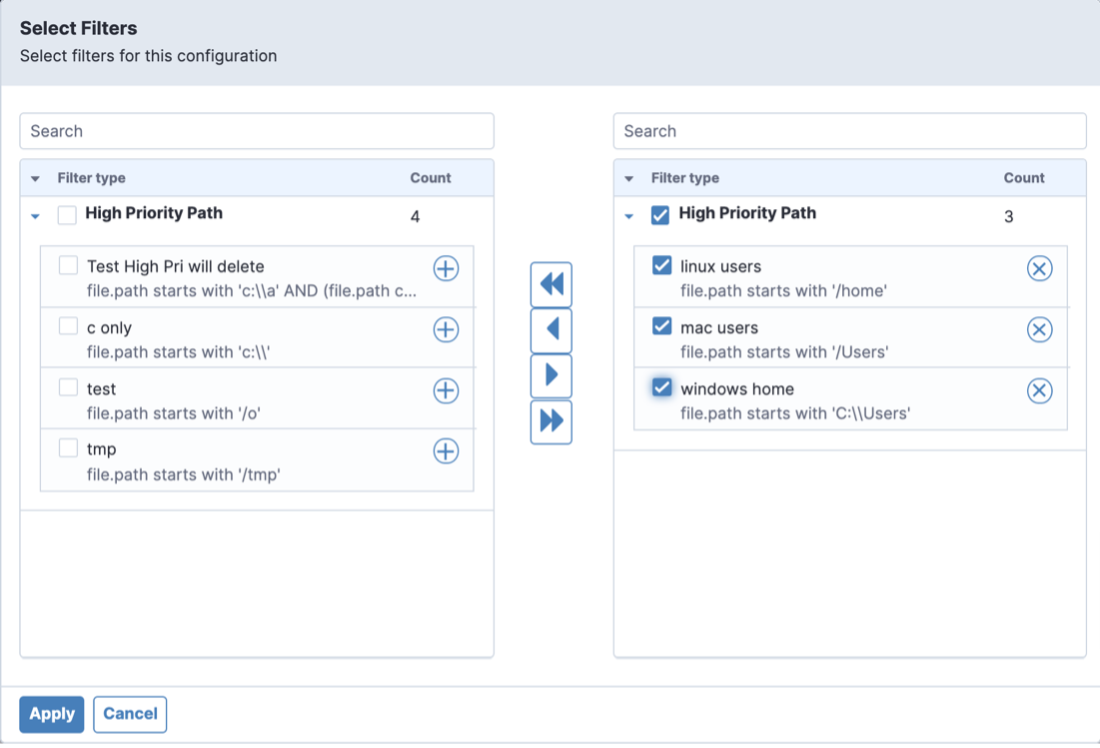This screenshot has height=748, width=1100.
Task: Cancel the filter selection
Action: pyautogui.click(x=130, y=714)
